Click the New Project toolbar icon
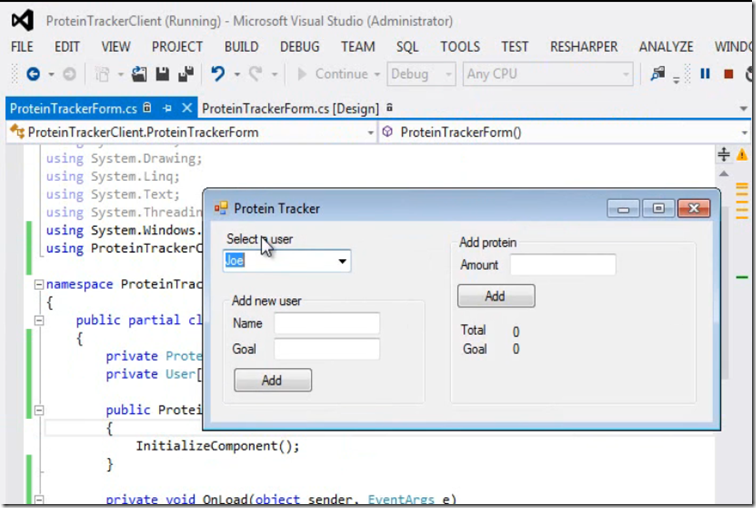This screenshot has height=508, width=756. [102, 74]
